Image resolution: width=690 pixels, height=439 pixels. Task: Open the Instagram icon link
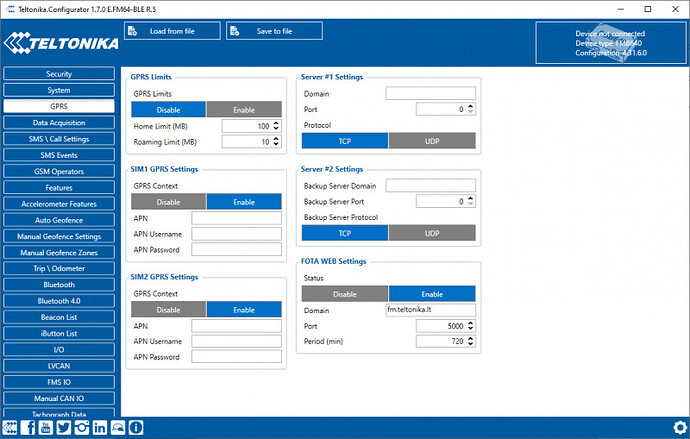click(x=82, y=427)
